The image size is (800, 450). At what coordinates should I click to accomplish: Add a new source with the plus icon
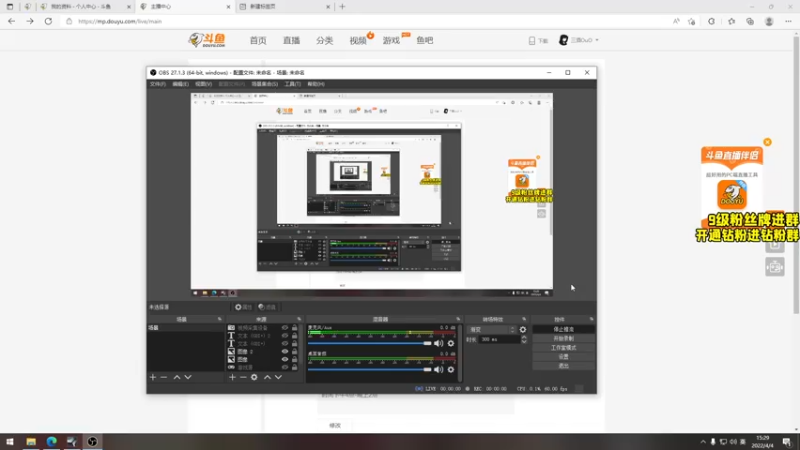(232, 377)
